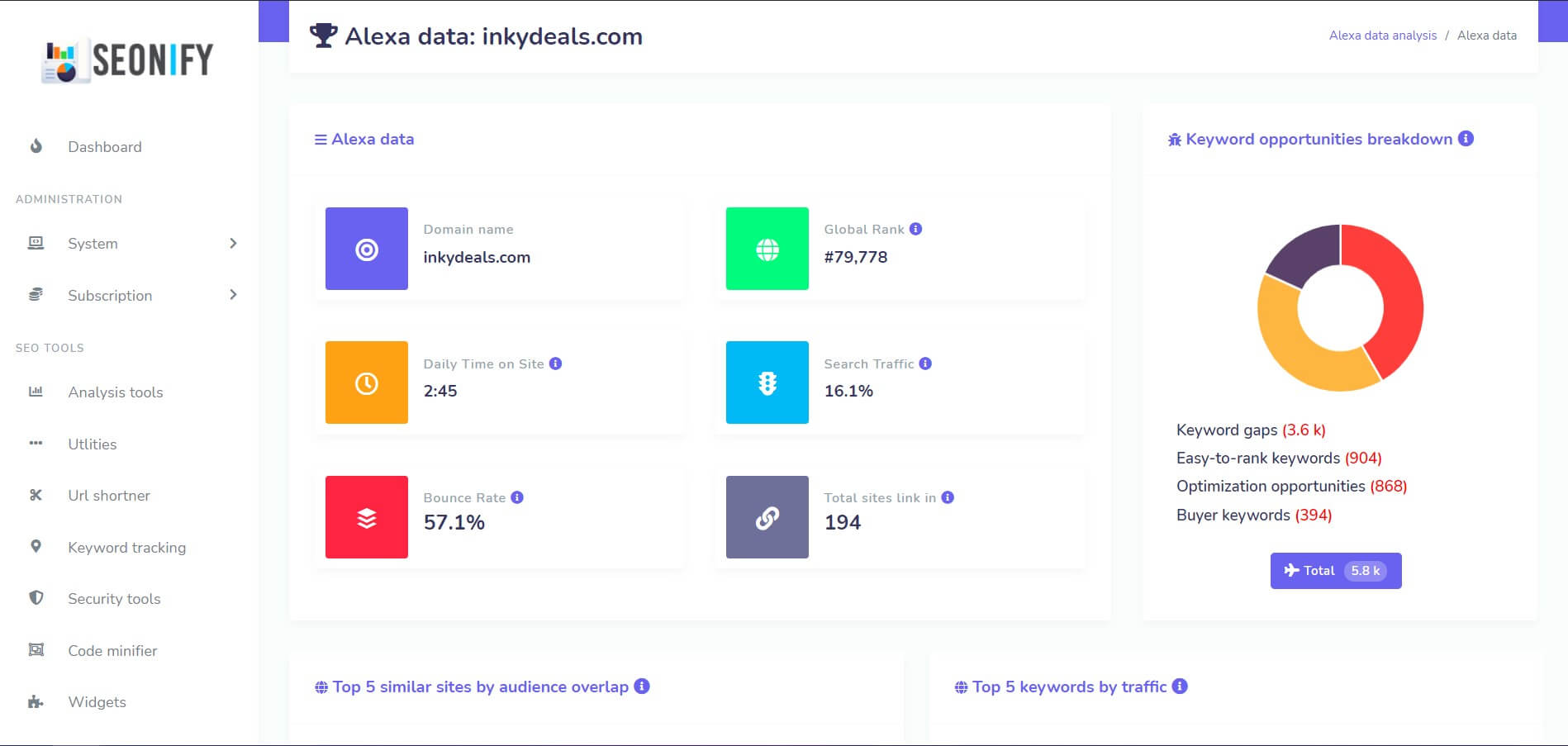Click the Easy-to-rank keywords (904) entry
Viewport: 1568px width, 746px height.
[x=1279, y=458]
